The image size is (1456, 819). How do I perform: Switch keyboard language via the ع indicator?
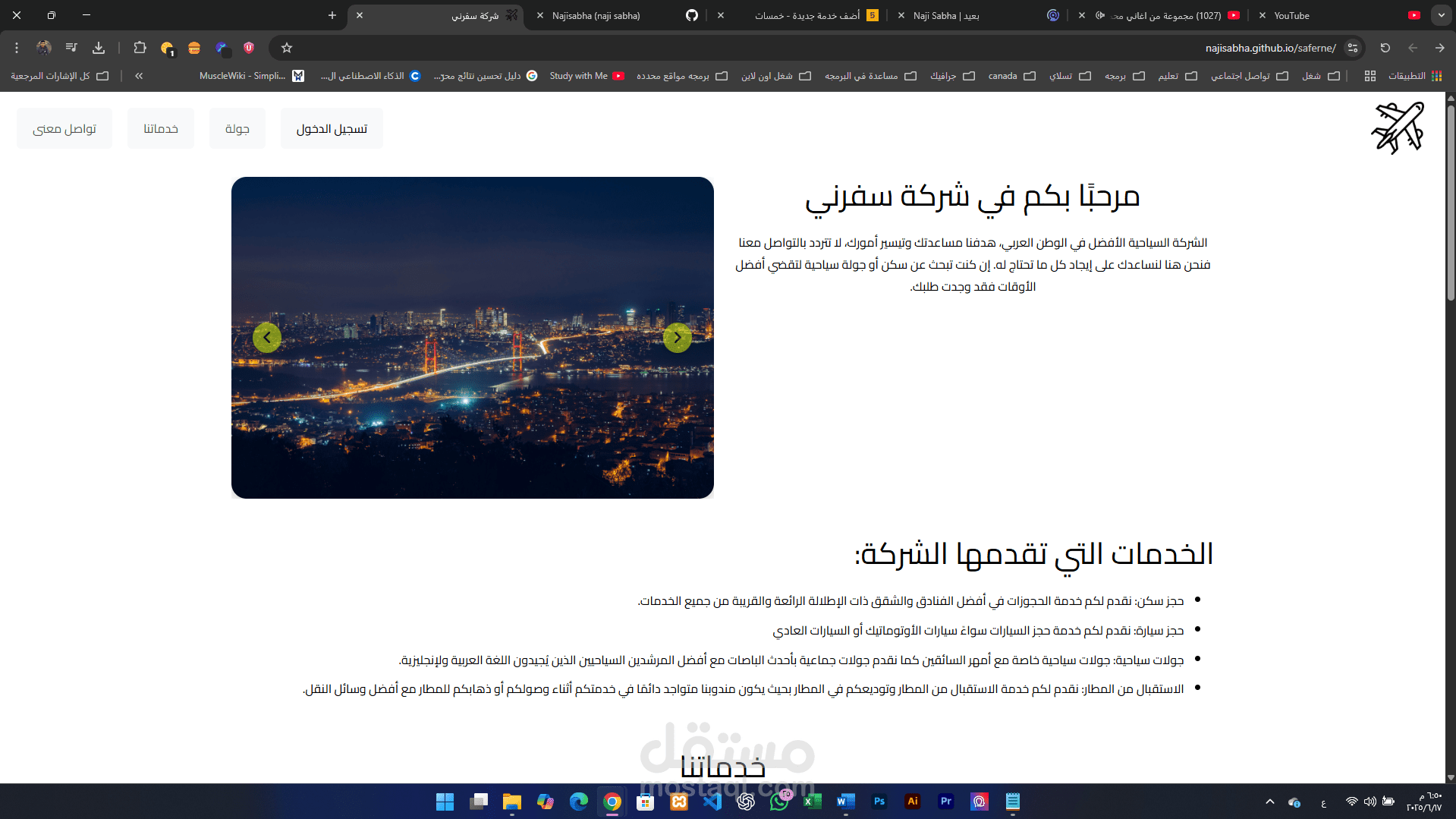coord(1324,803)
